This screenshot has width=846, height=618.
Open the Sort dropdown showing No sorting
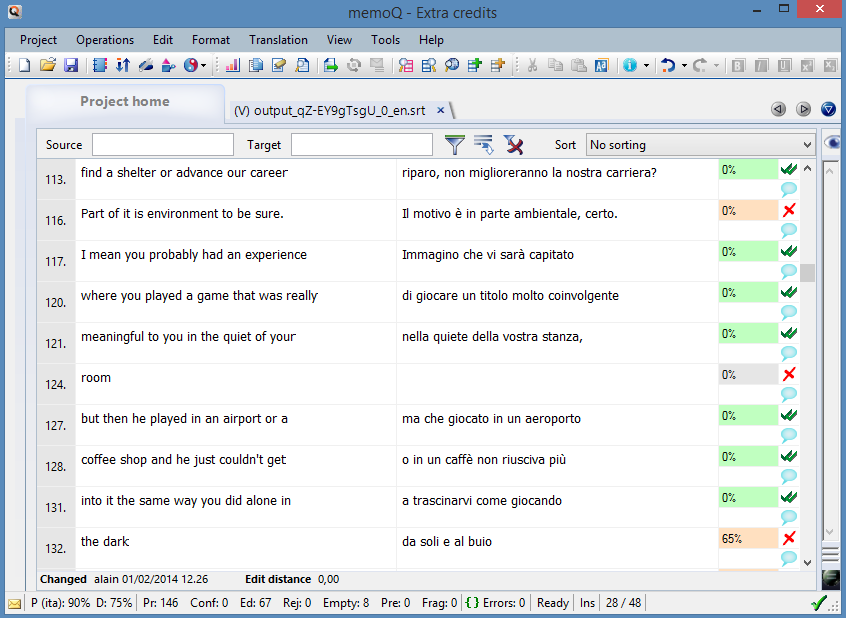coord(700,145)
